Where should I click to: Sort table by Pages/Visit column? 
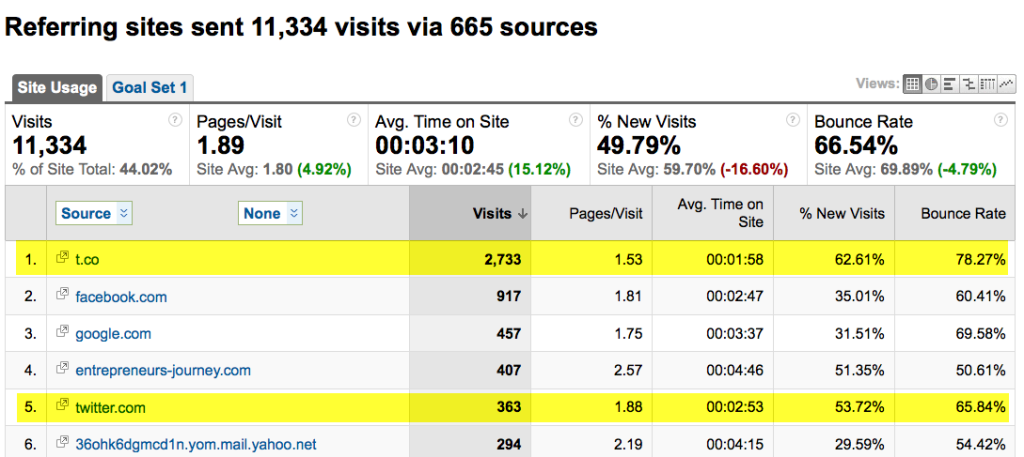(592, 213)
